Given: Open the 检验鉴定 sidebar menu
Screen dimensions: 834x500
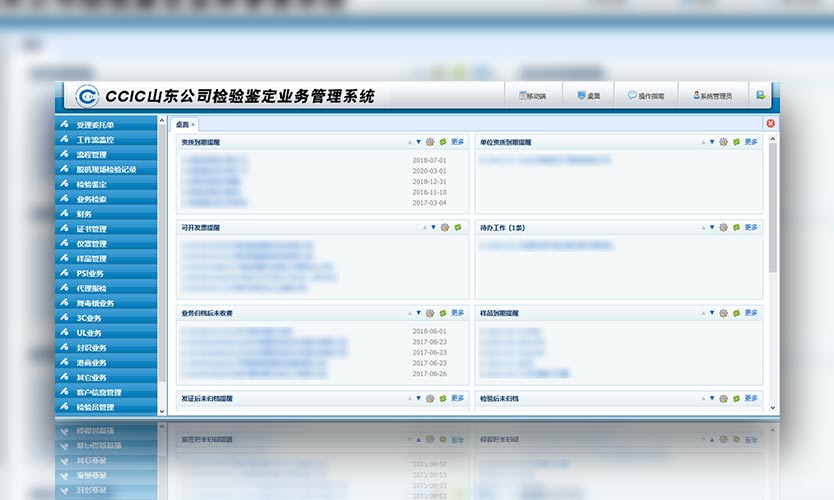Looking at the screenshot, I should click(x=106, y=184).
